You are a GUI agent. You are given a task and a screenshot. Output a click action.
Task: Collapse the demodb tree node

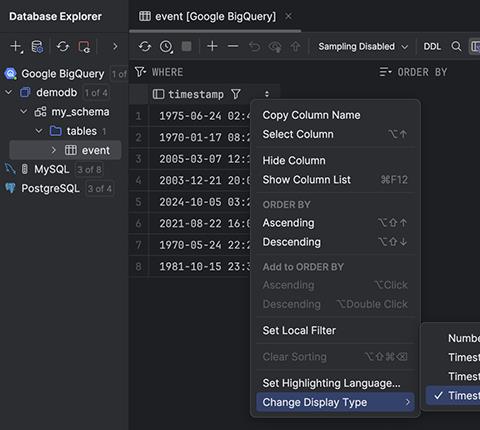tap(9, 92)
